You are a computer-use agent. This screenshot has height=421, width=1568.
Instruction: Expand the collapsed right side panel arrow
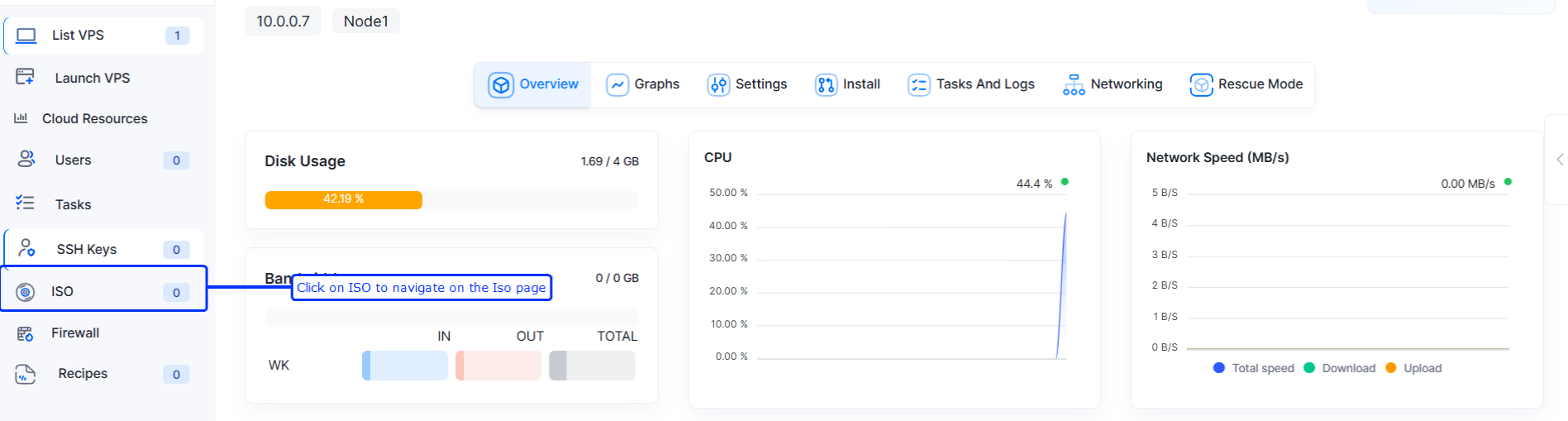click(1559, 160)
